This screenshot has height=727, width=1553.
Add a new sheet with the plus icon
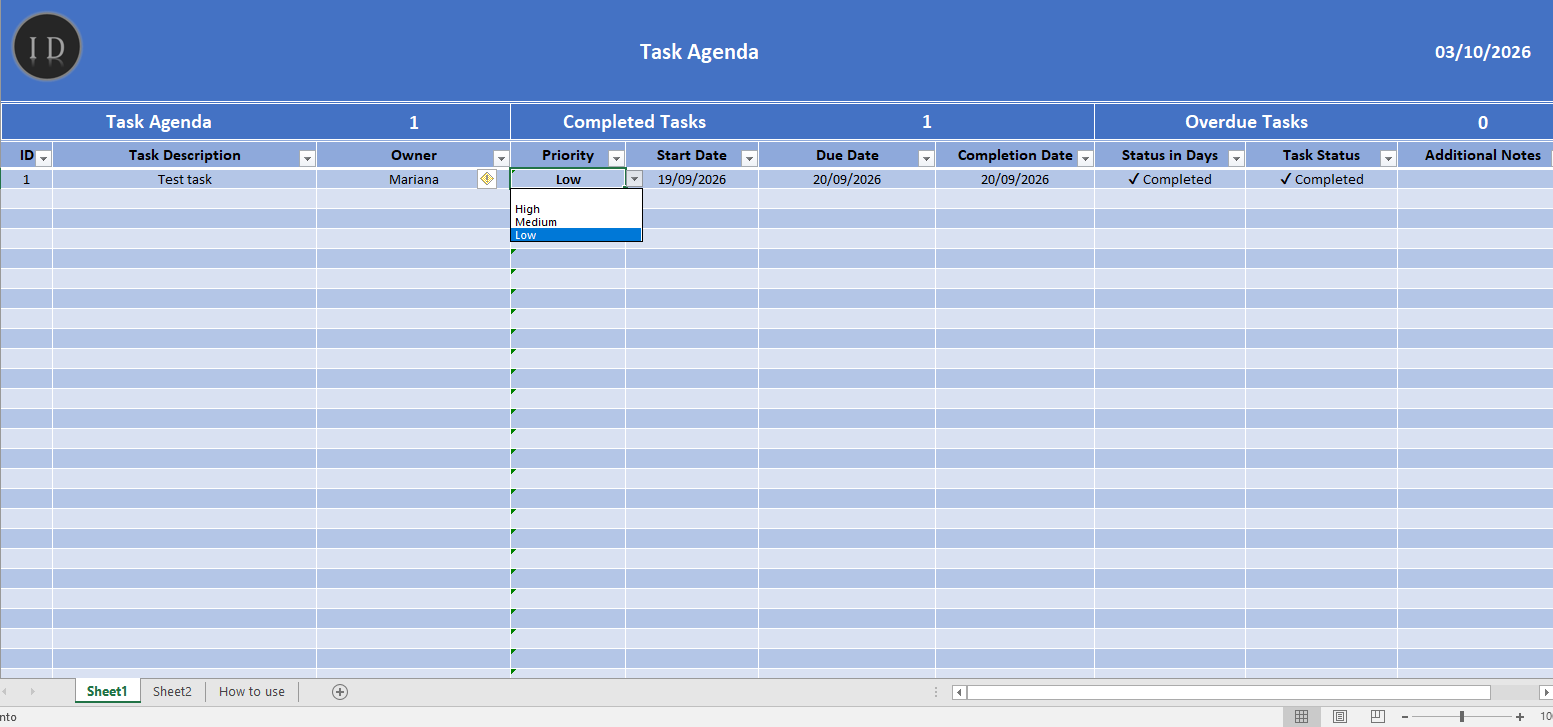pos(340,692)
